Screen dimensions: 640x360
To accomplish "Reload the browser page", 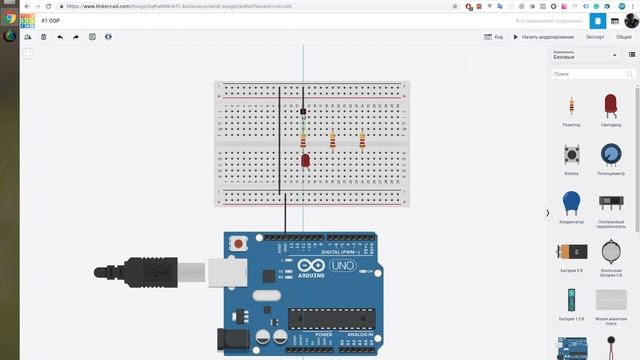I will click(48, 6).
